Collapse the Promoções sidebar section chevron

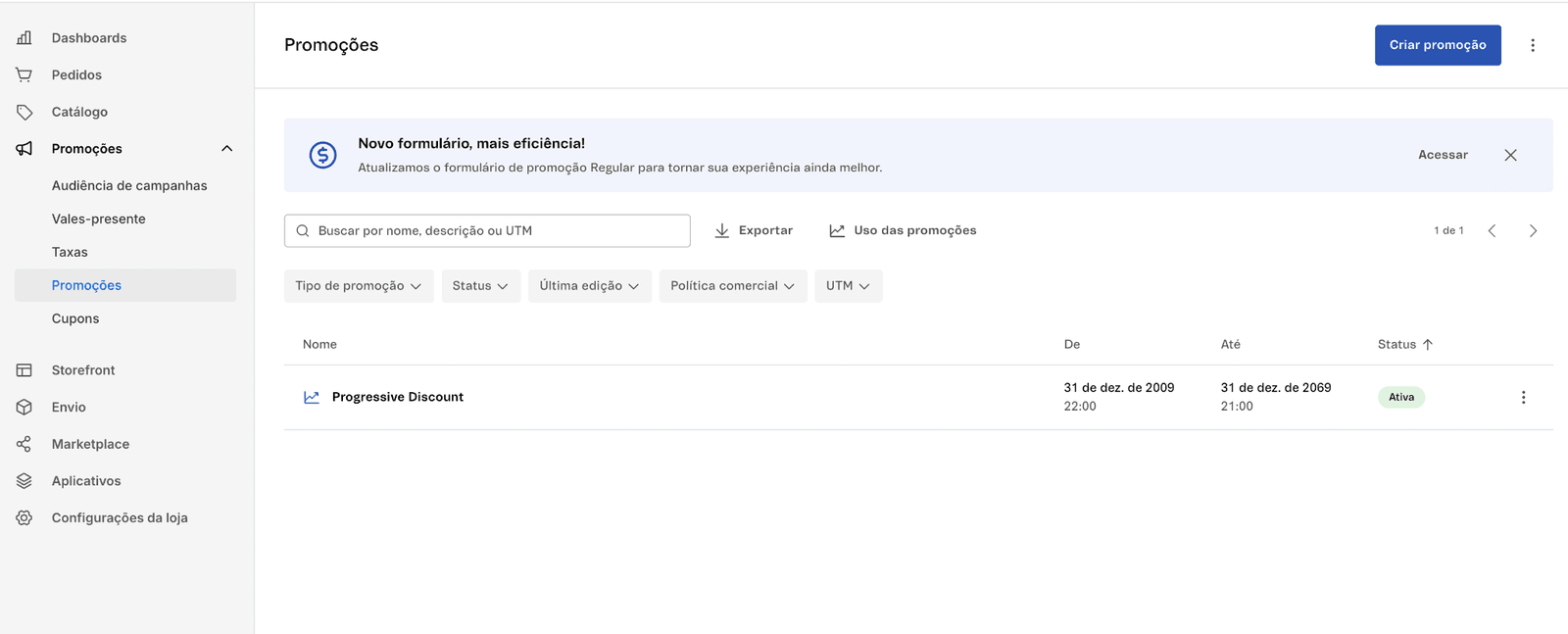(x=227, y=149)
